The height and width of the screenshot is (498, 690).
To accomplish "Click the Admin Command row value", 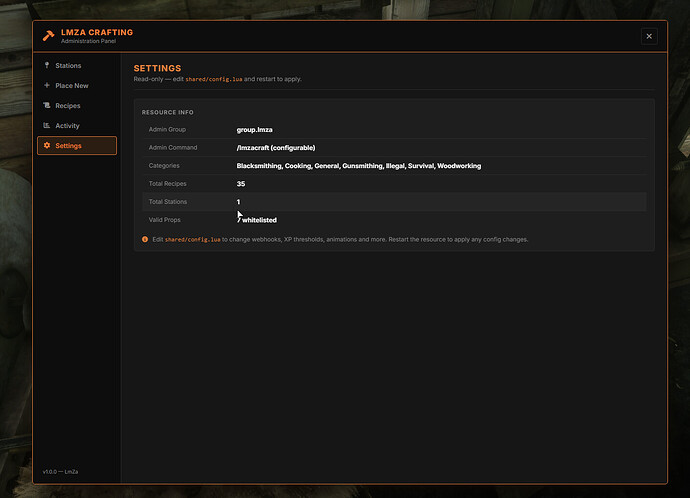I will 276,148.
